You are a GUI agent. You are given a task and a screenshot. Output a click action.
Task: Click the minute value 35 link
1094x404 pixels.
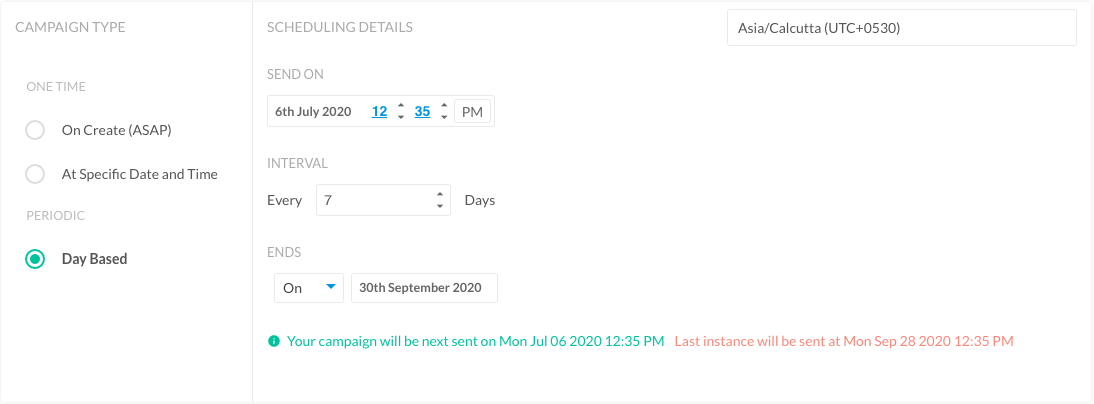coord(422,112)
